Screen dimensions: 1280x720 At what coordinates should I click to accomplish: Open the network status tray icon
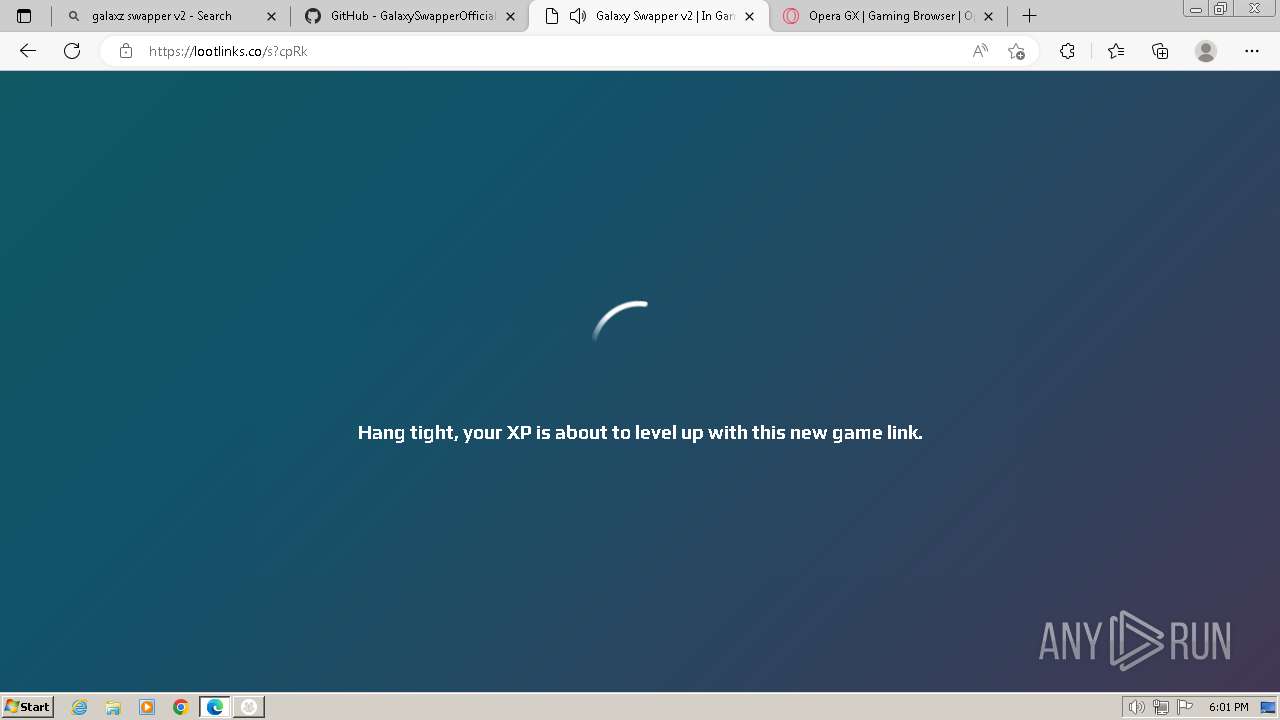click(1160, 707)
